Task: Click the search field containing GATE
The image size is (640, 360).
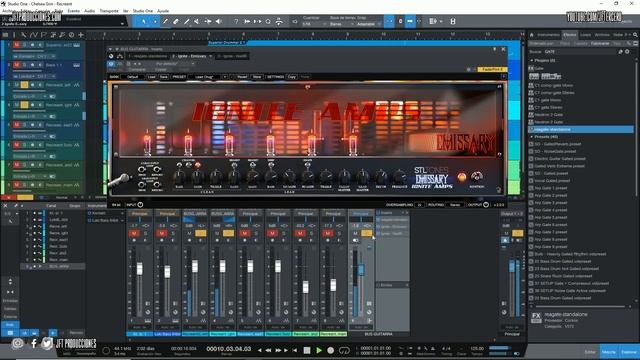Action: pos(580,52)
